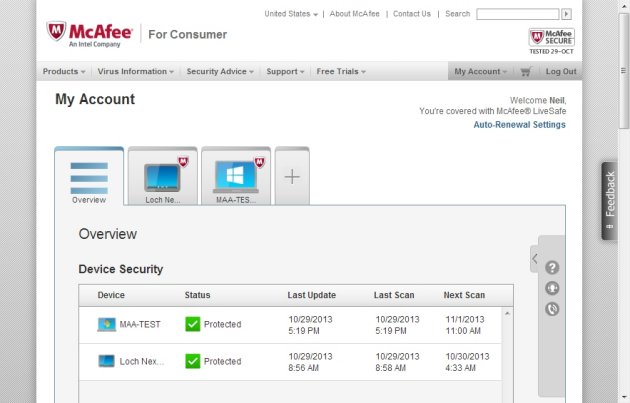Click the MAA-TEST laptop icon in device table
This screenshot has width=630, height=403.
coord(106,324)
